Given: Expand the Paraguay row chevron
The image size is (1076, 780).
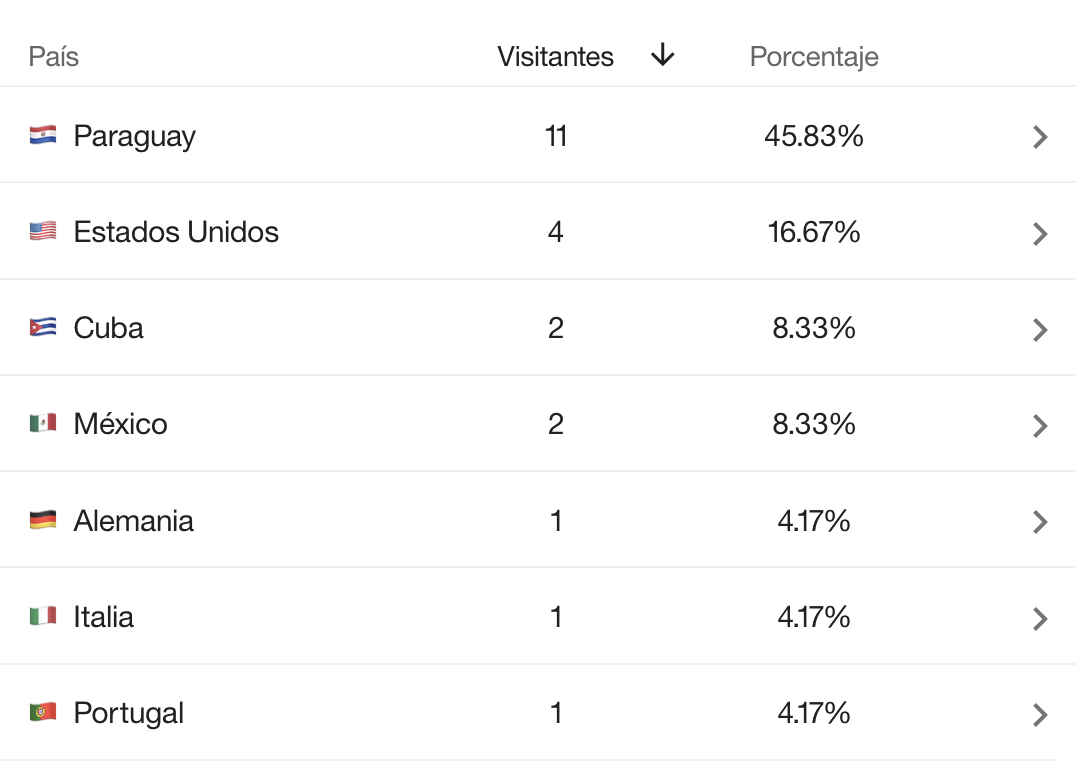Looking at the screenshot, I should 1040,137.
